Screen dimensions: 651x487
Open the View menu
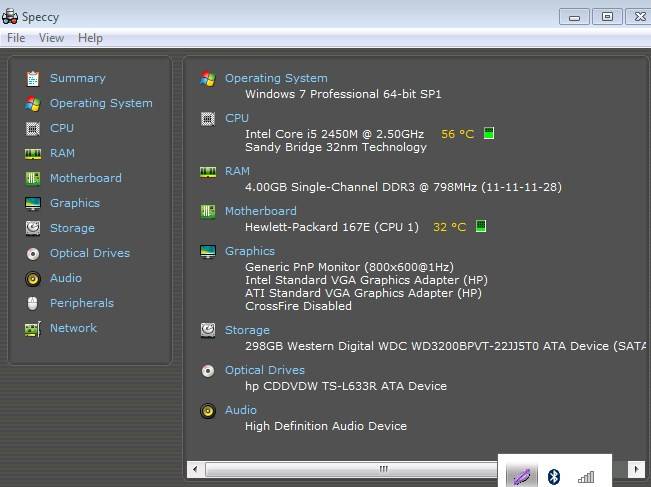pos(51,38)
